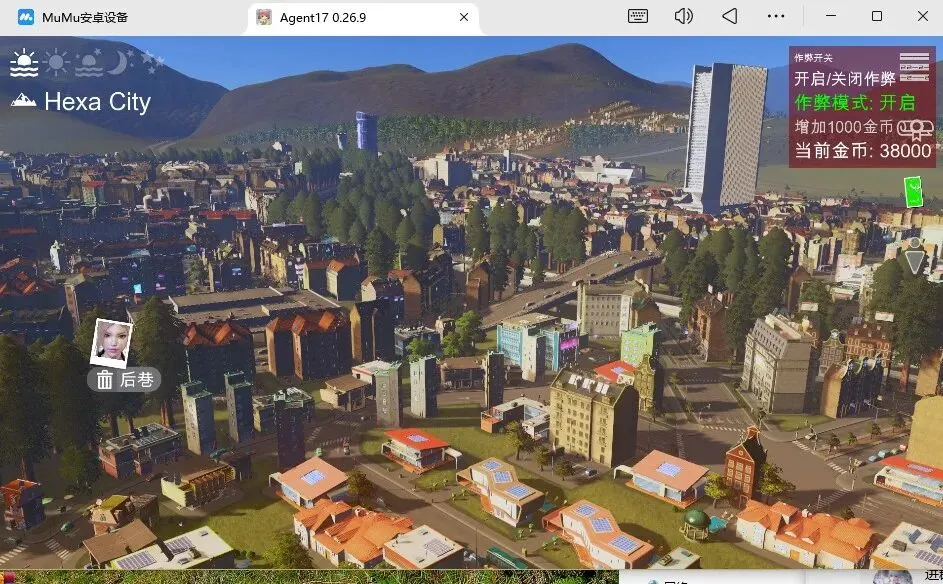The height and width of the screenshot is (584, 943).
Task: Switch to the Agent17 0.26.9 tab
Action: [363, 18]
